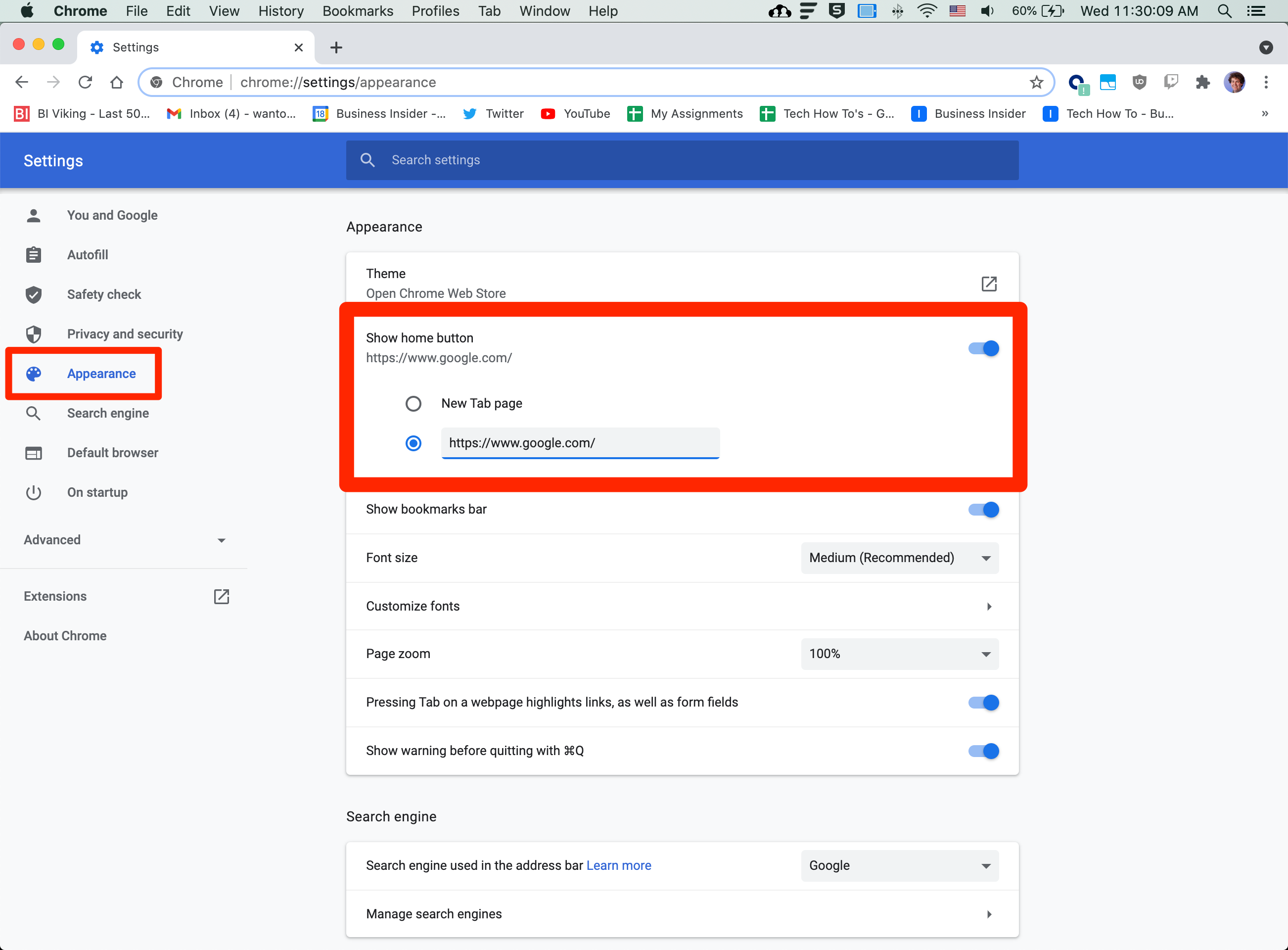Viewport: 1288px width, 950px height.
Task: Select the custom URL radio button
Action: [413, 443]
